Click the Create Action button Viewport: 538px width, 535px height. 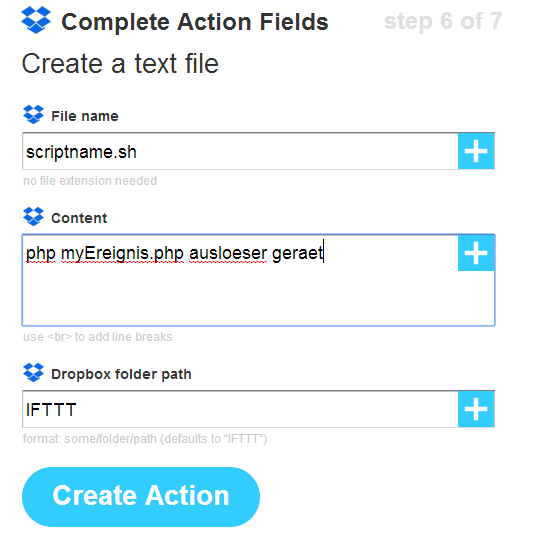click(x=141, y=497)
